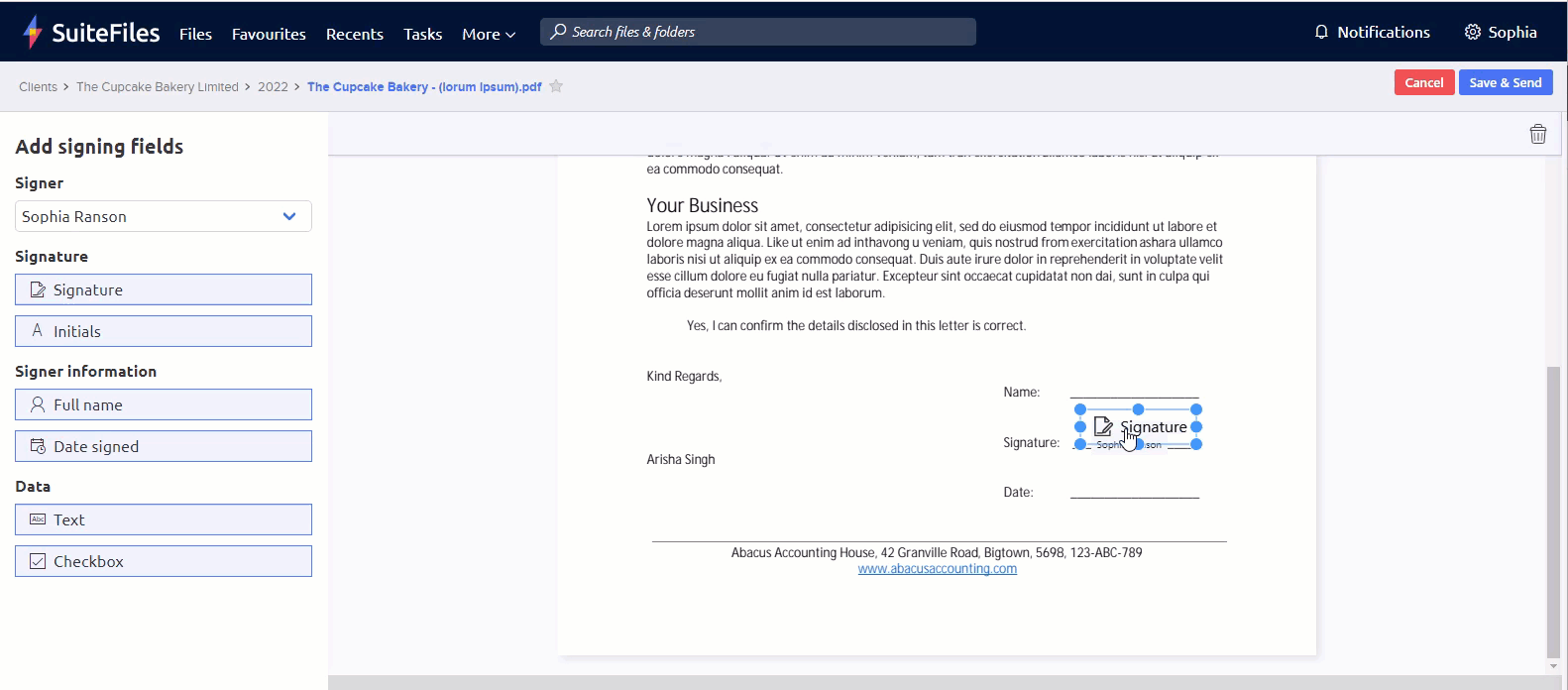The height and width of the screenshot is (690, 1568).
Task: Delete selected field with trash icon
Action: pyautogui.click(x=1537, y=134)
